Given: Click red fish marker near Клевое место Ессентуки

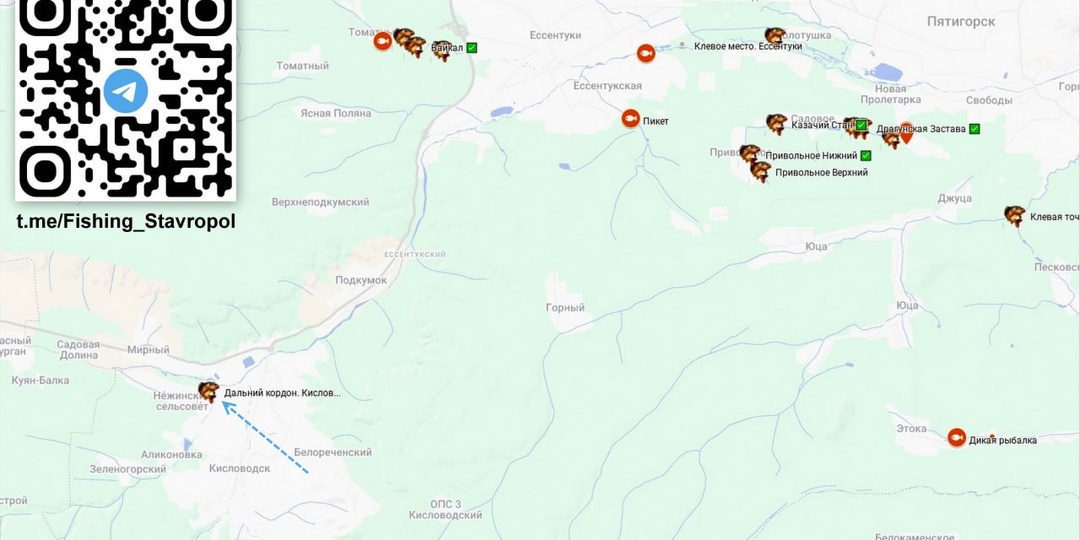Looking at the screenshot, I should coord(645,53).
